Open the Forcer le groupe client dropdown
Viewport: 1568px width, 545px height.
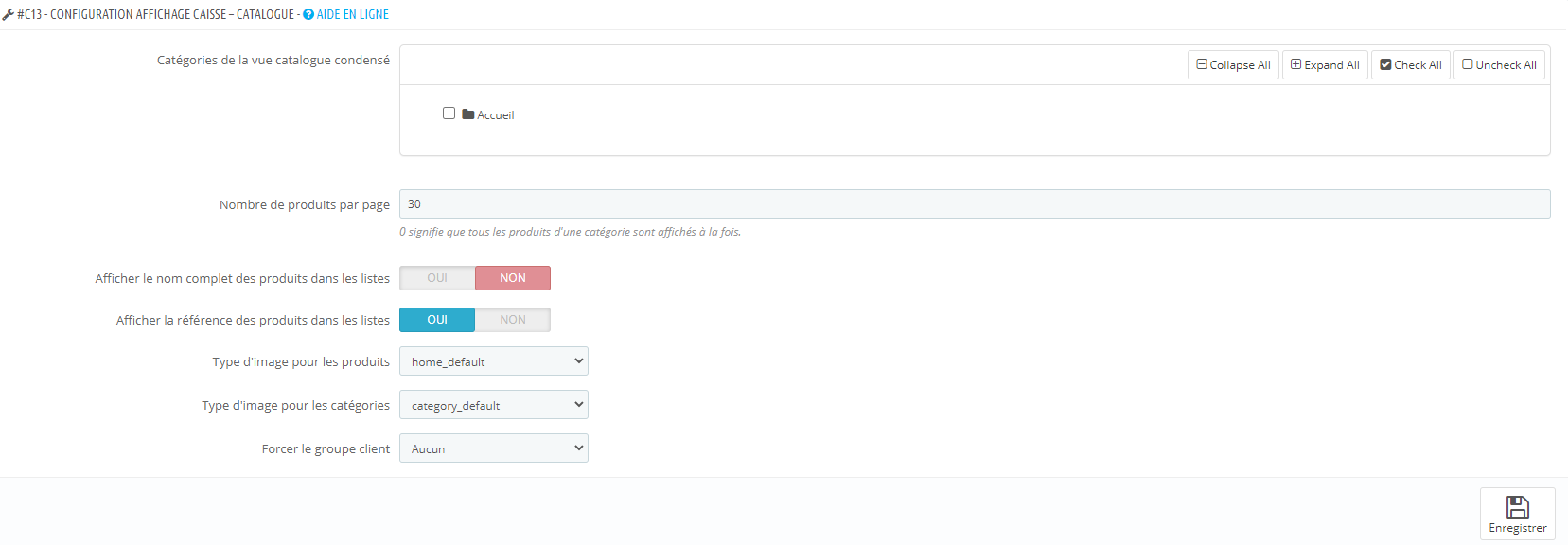pyautogui.click(x=494, y=448)
